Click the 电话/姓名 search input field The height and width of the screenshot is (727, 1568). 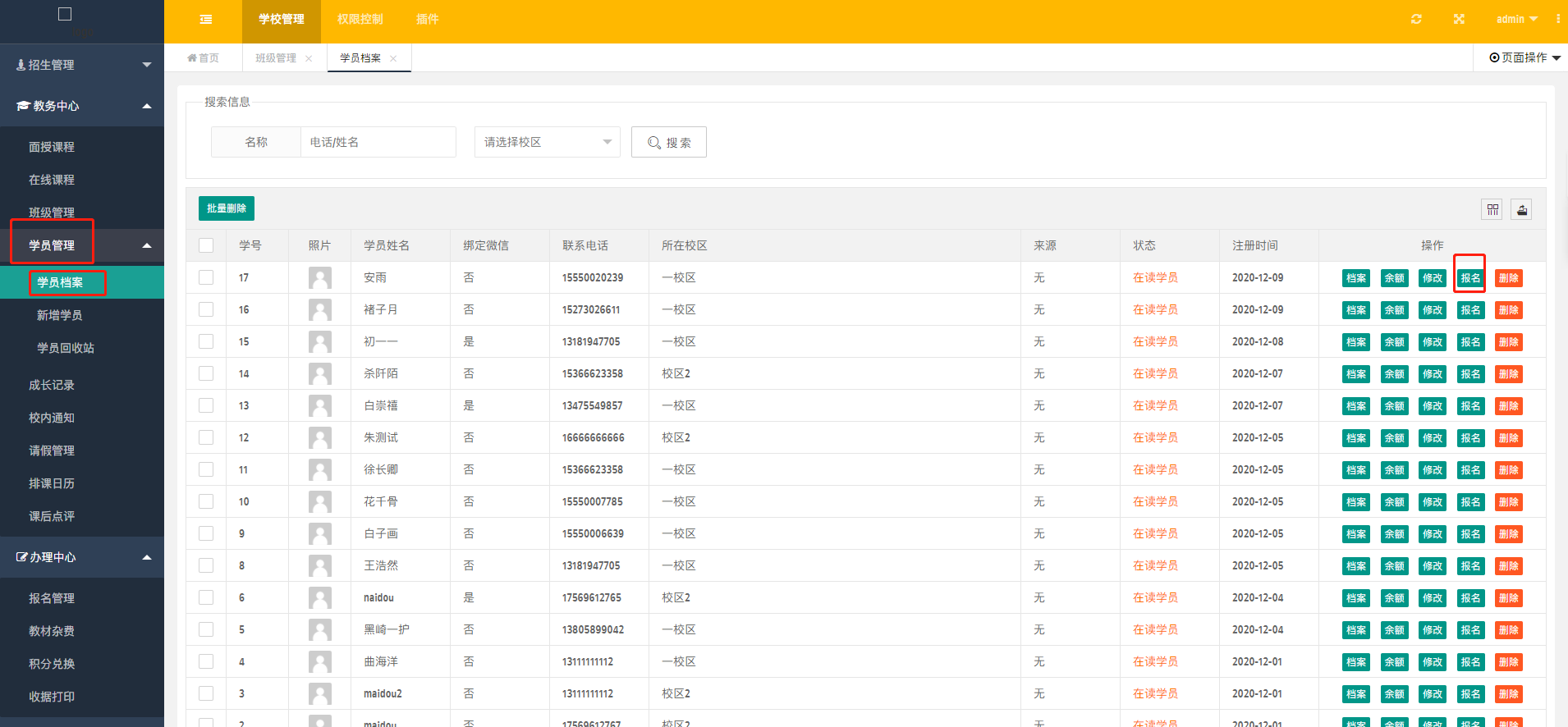[378, 142]
